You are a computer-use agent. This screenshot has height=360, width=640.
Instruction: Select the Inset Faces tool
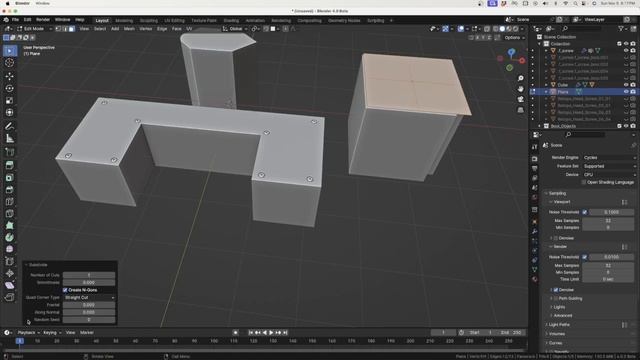(x=9, y=178)
